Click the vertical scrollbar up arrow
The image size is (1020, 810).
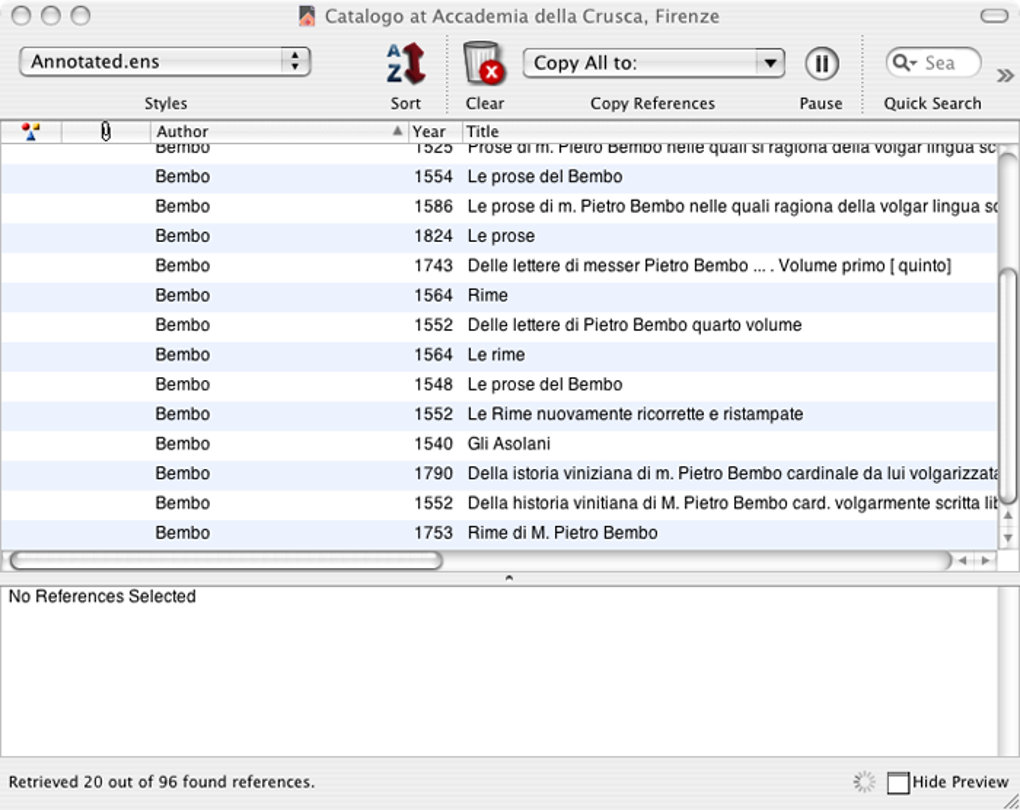click(x=1008, y=516)
